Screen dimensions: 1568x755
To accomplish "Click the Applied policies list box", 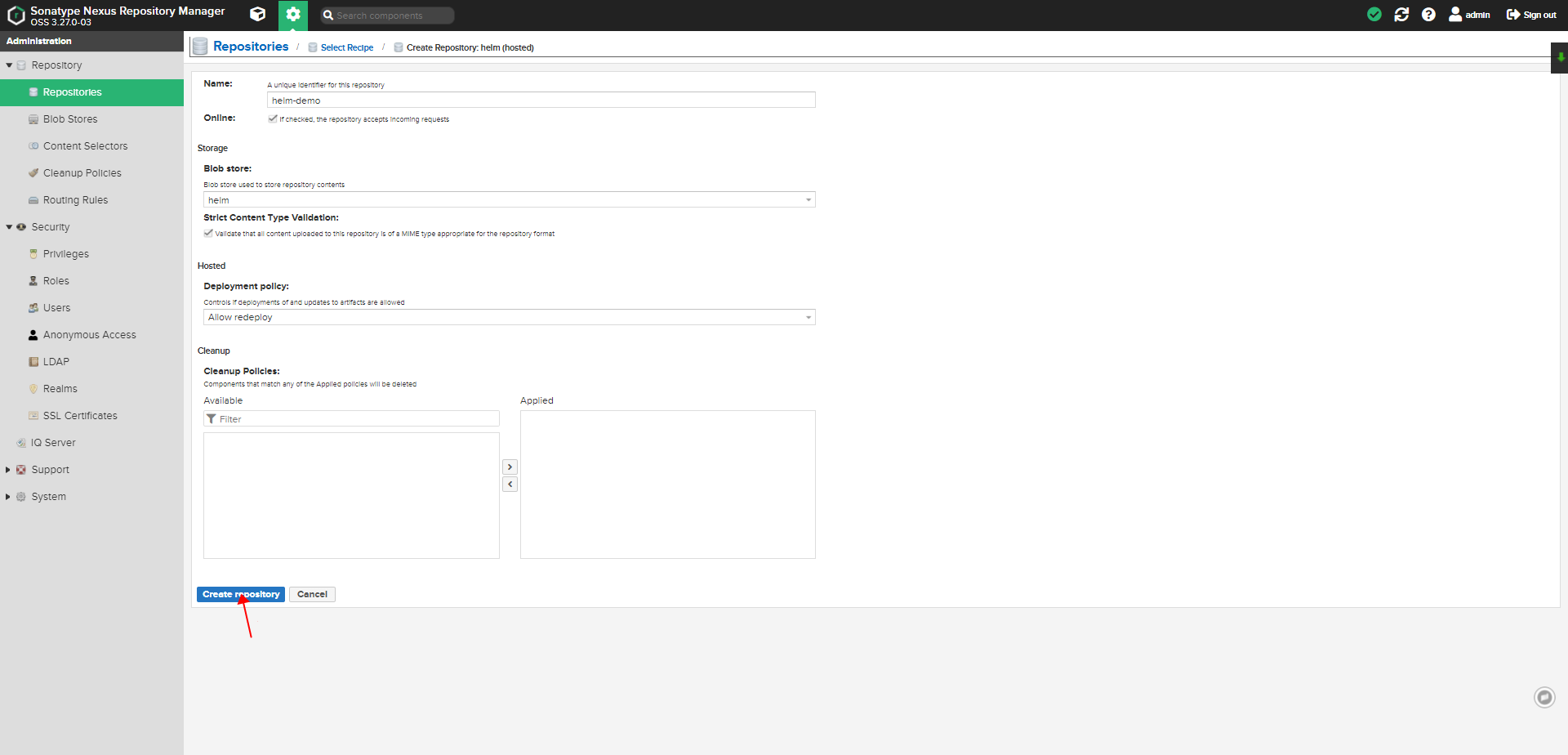I will tap(668, 485).
